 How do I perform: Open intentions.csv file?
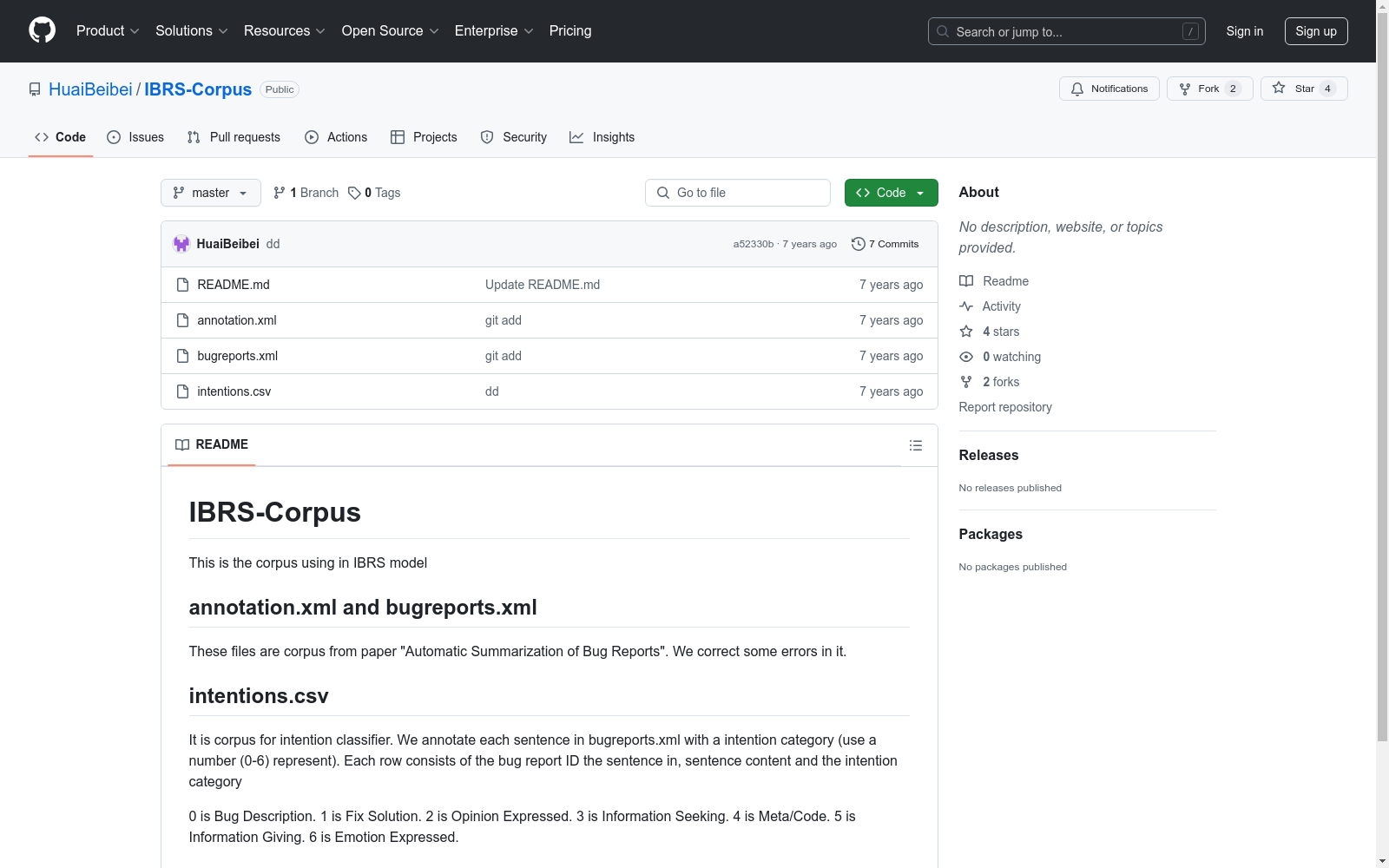234,391
